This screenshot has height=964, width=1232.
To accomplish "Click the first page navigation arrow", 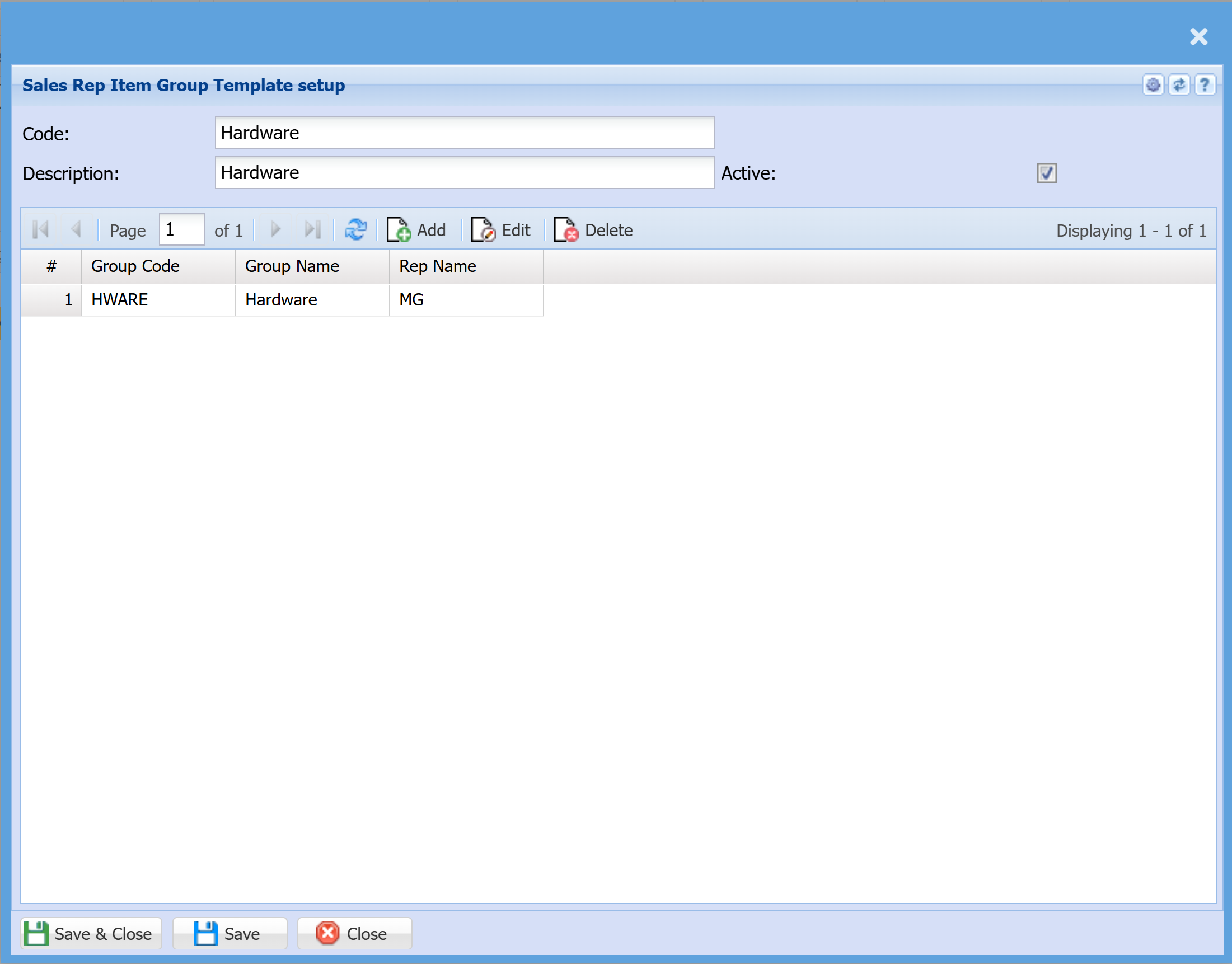I will coord(41,230).
